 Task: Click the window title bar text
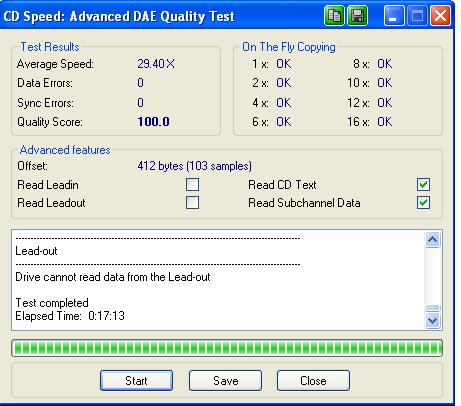(x=119, y=16)
